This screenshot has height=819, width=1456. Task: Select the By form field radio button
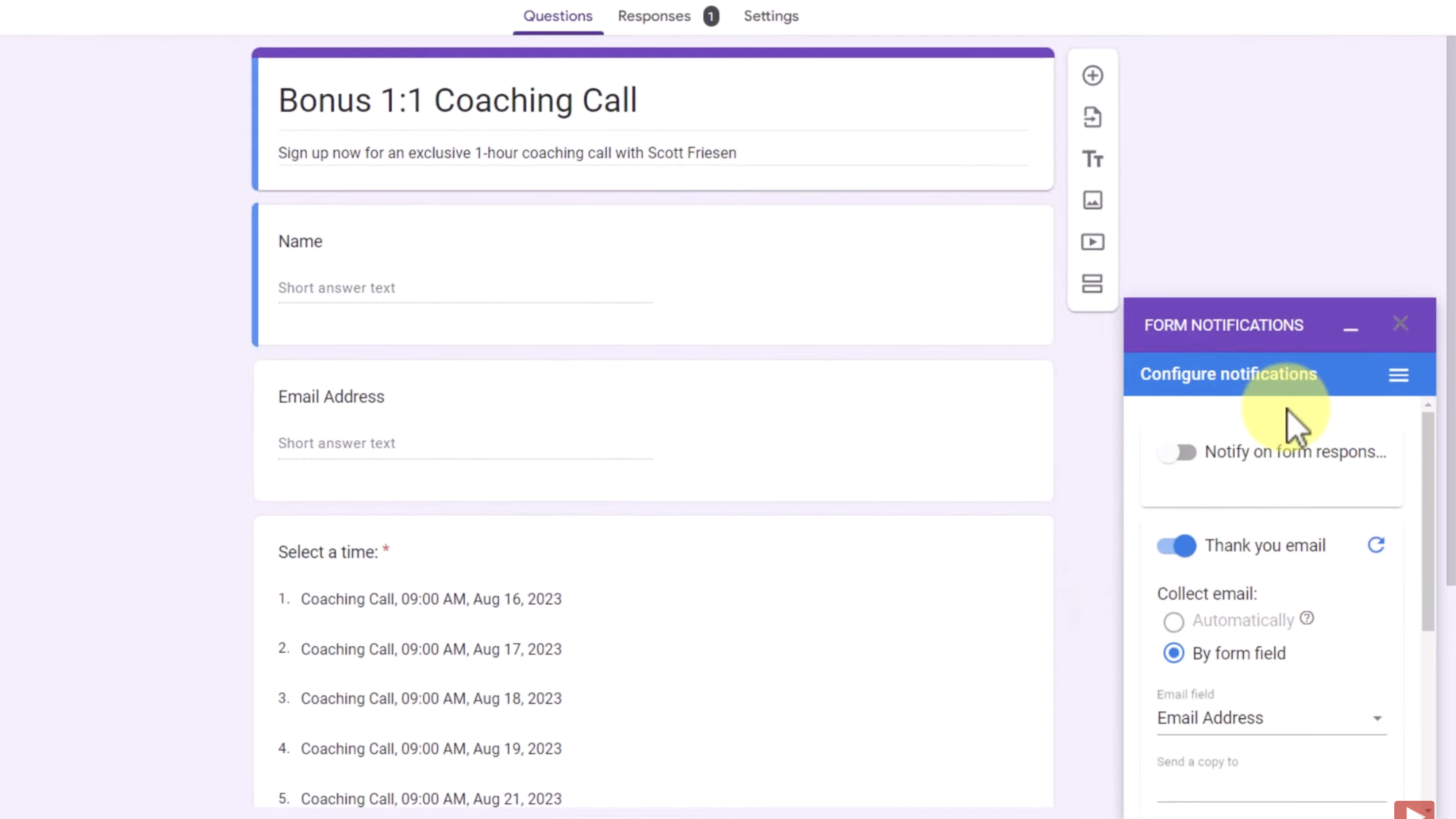pos(1174,653)
